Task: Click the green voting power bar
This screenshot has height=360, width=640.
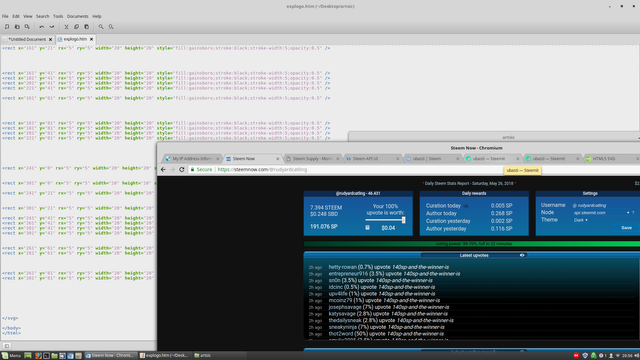Action: (x=472, y=244)
